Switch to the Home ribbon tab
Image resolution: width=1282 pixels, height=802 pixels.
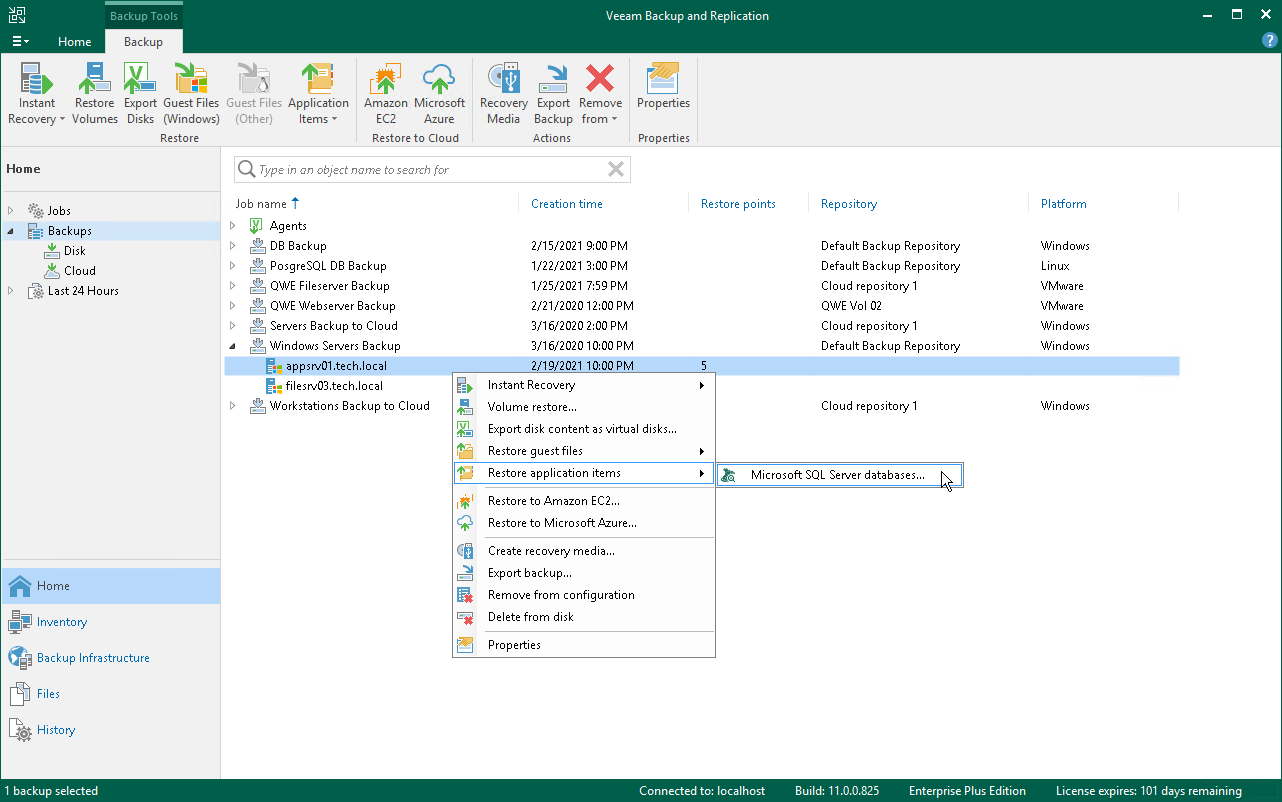pyautogui.click(x=75, y=42)
